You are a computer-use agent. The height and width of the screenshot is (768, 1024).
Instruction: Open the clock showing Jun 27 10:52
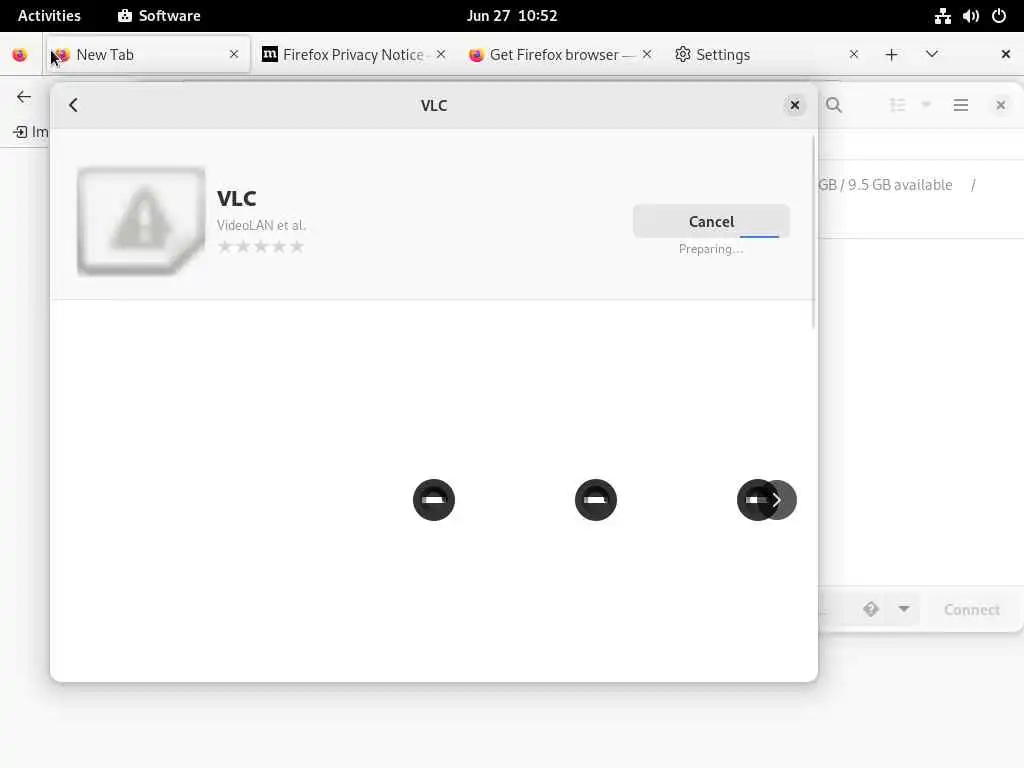[x=512, y=16]
